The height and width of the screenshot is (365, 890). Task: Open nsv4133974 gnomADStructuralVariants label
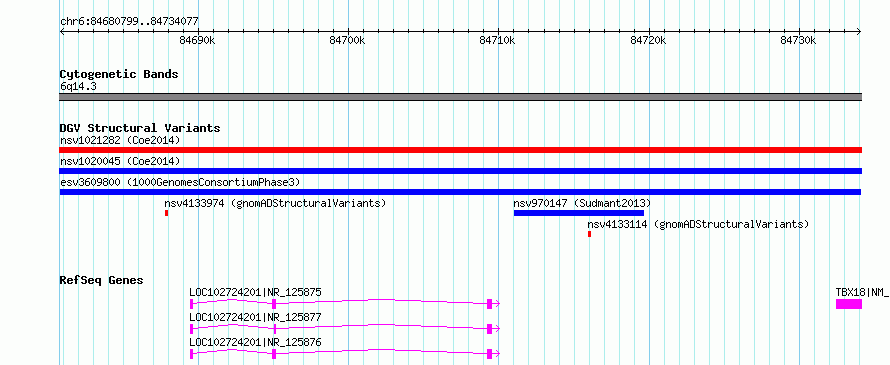(x=275, y=203)
